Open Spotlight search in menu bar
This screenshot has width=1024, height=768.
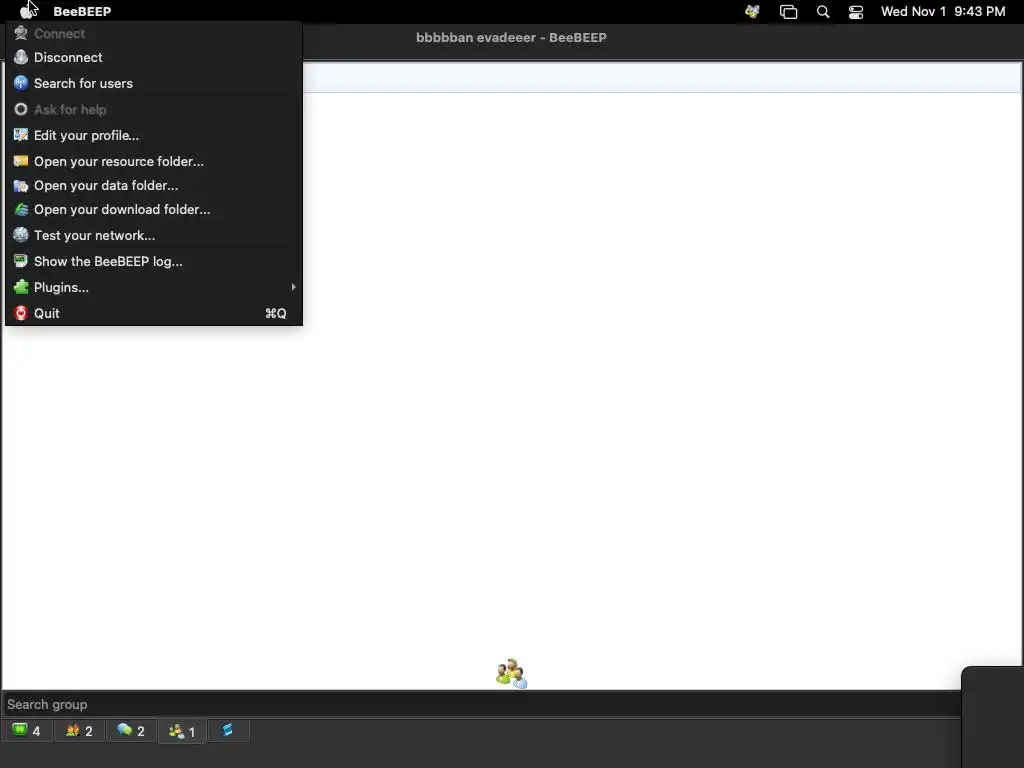click(823, 12)
